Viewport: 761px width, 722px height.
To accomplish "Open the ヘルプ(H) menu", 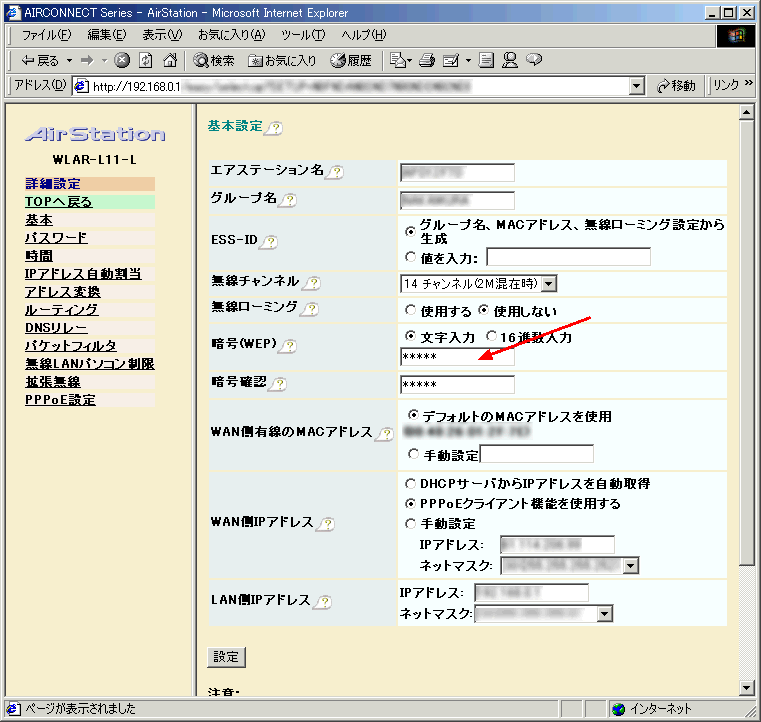I will click(364, 35).
